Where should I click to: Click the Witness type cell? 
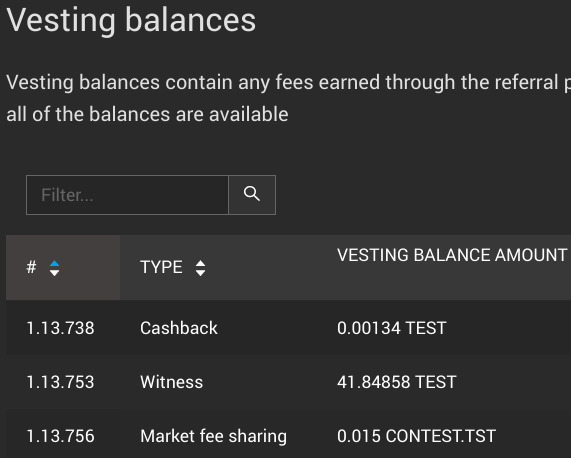[x=172, y=382]
